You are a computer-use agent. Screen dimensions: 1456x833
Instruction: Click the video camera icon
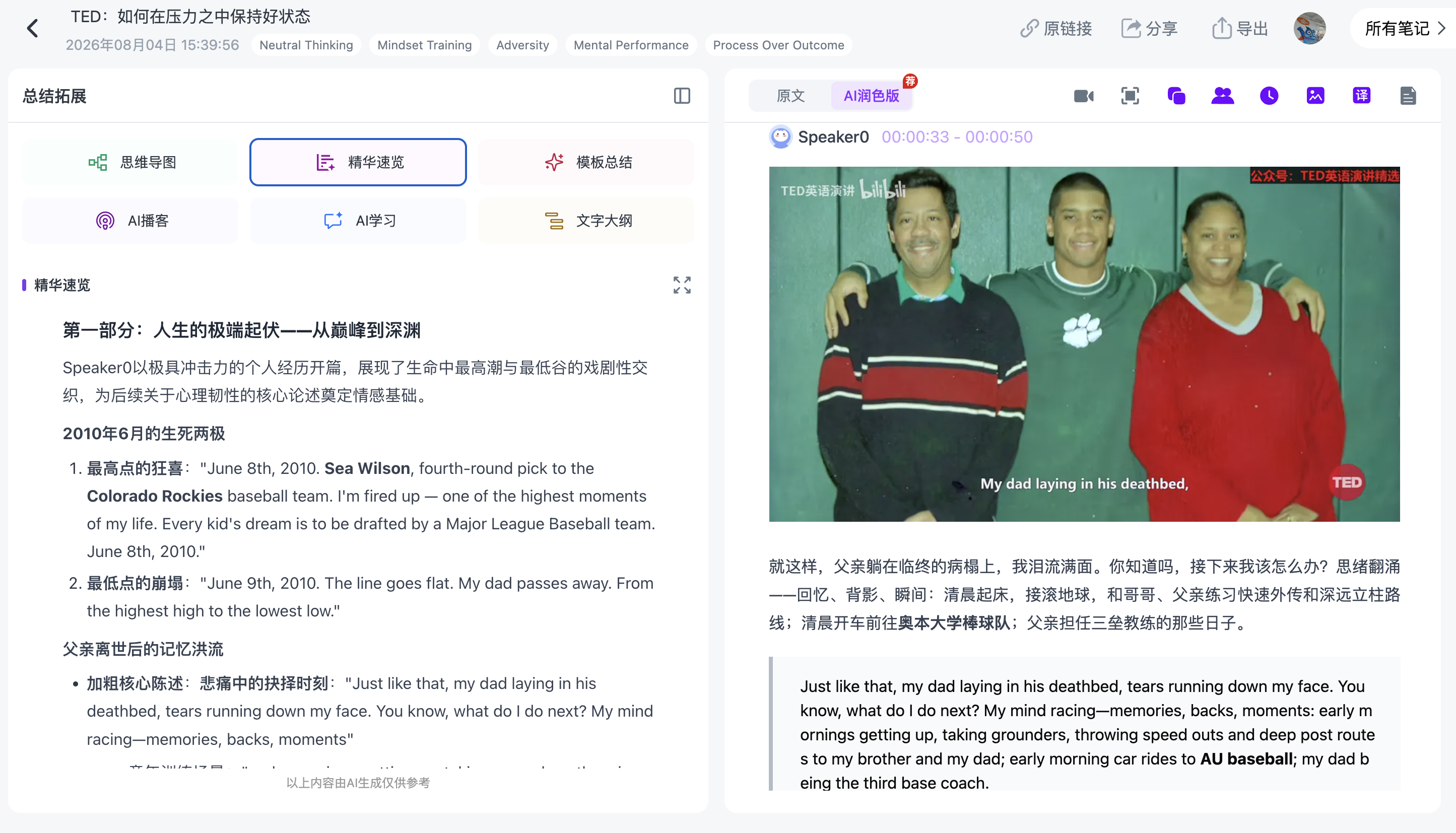1083,96
